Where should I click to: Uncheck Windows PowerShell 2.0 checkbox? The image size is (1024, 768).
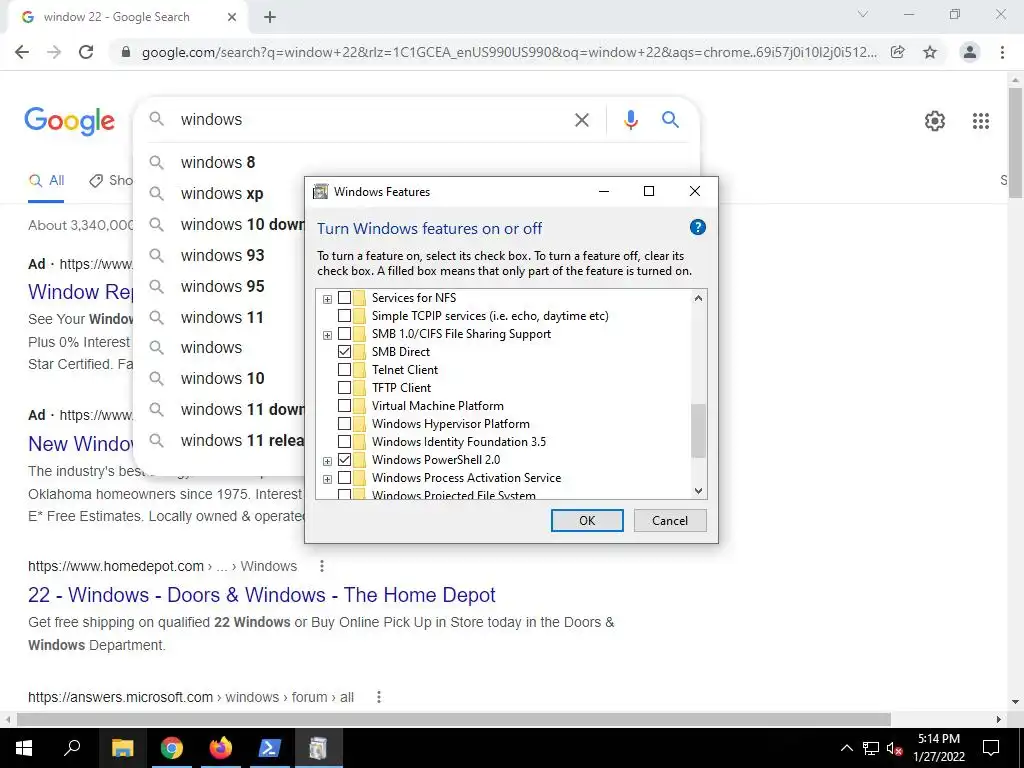[344, 460]
